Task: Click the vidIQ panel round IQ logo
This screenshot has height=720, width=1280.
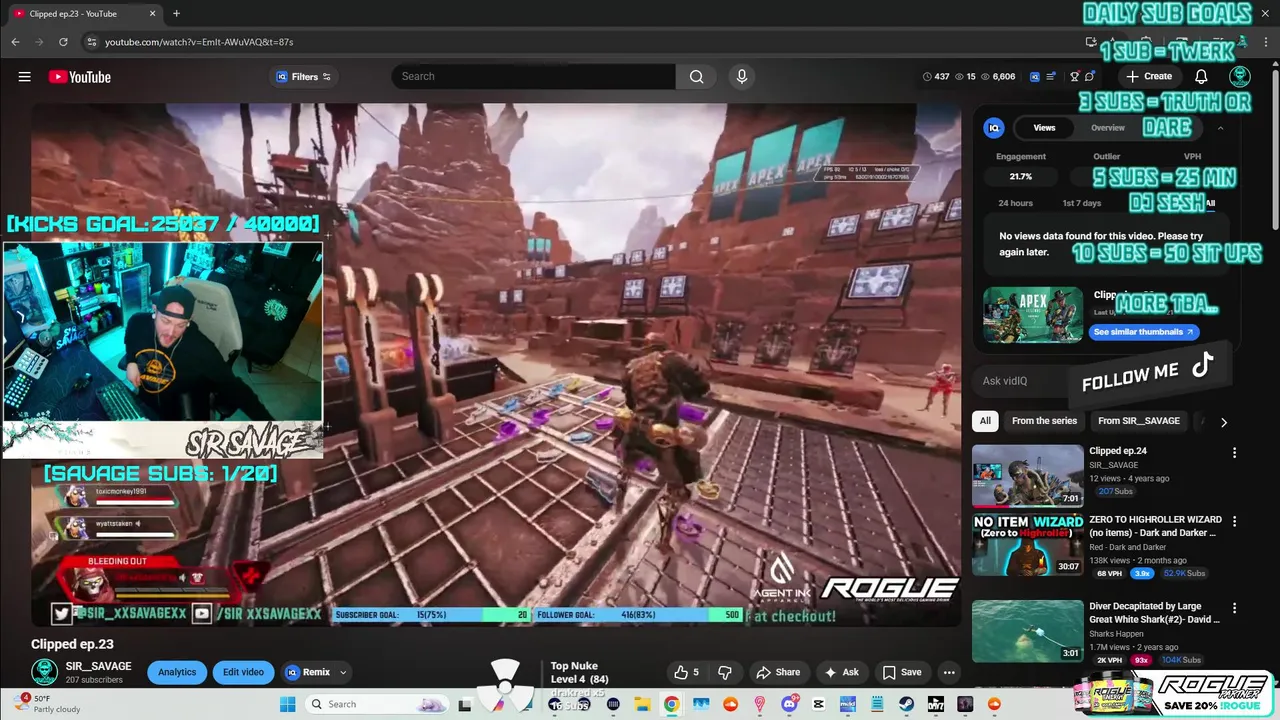Action: (x=994, y=128)
